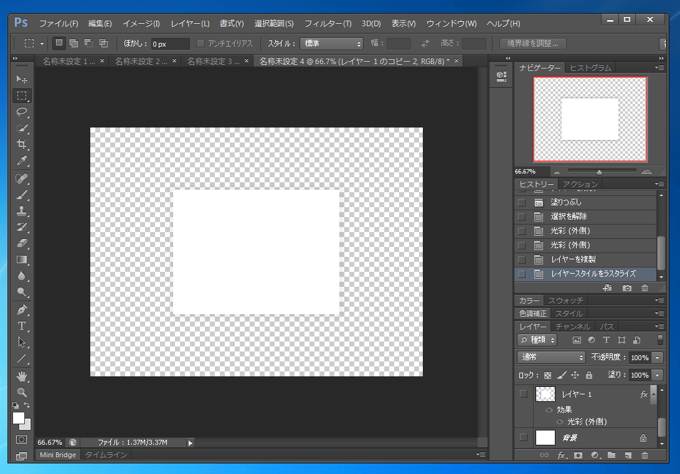This screenshot has height=474, width=680.
Task: Select the Eyedropper tool
Action: pos(21,161)
